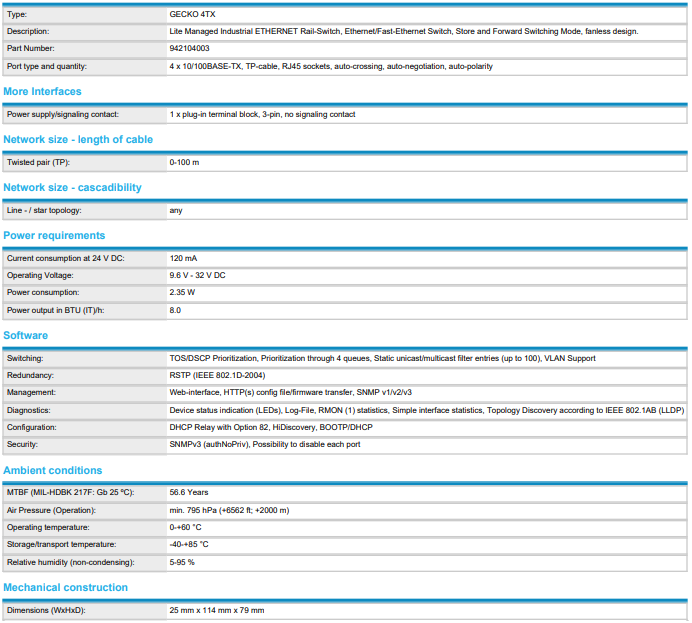Click the 'Description:' row label
The image size is (692, 623).
(x=28, y=31)
